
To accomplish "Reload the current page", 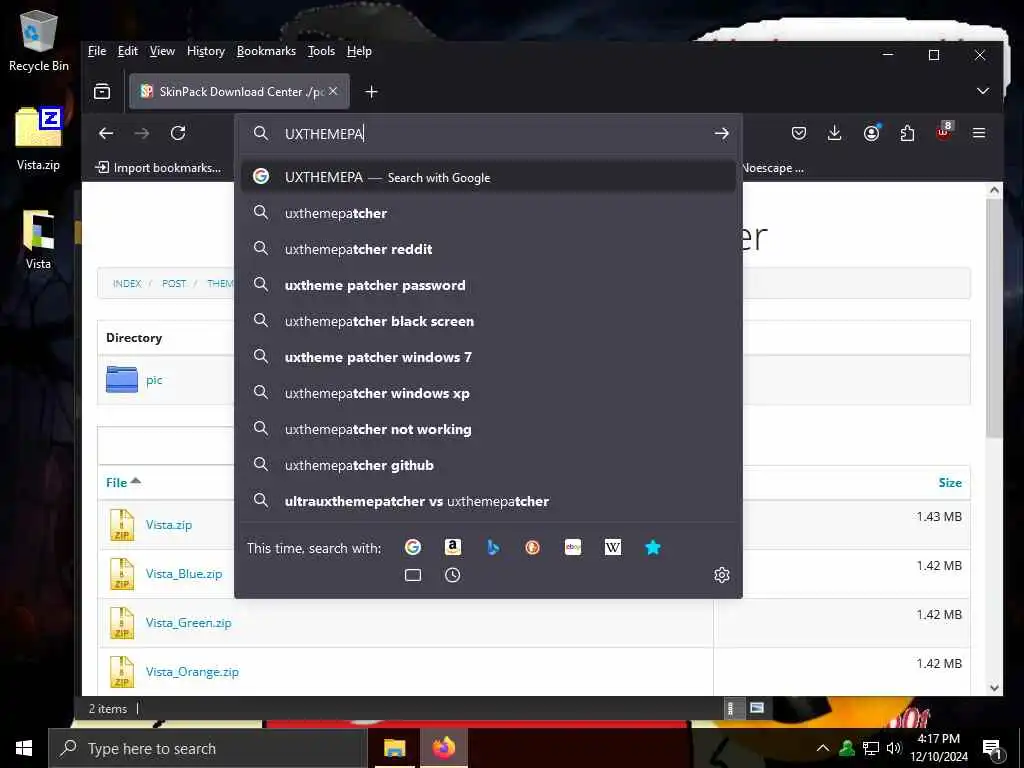I will coord(178,134).
